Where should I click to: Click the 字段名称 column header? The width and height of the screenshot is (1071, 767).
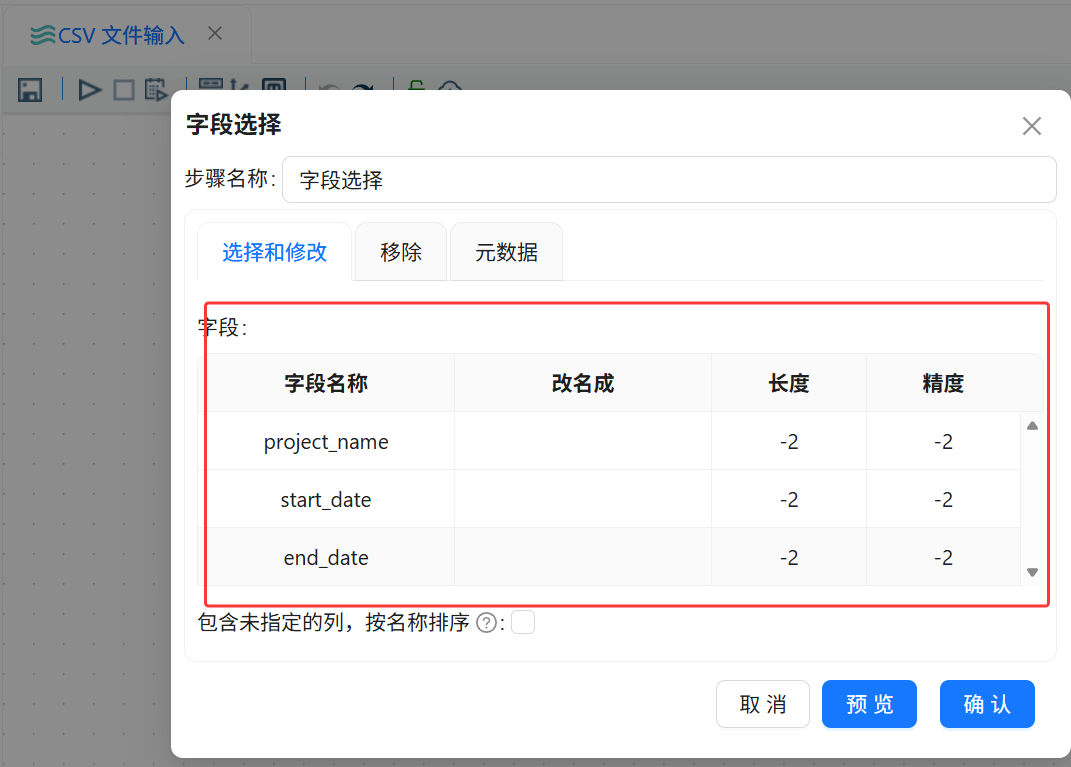pyautogui.click(x=326, y=383)
